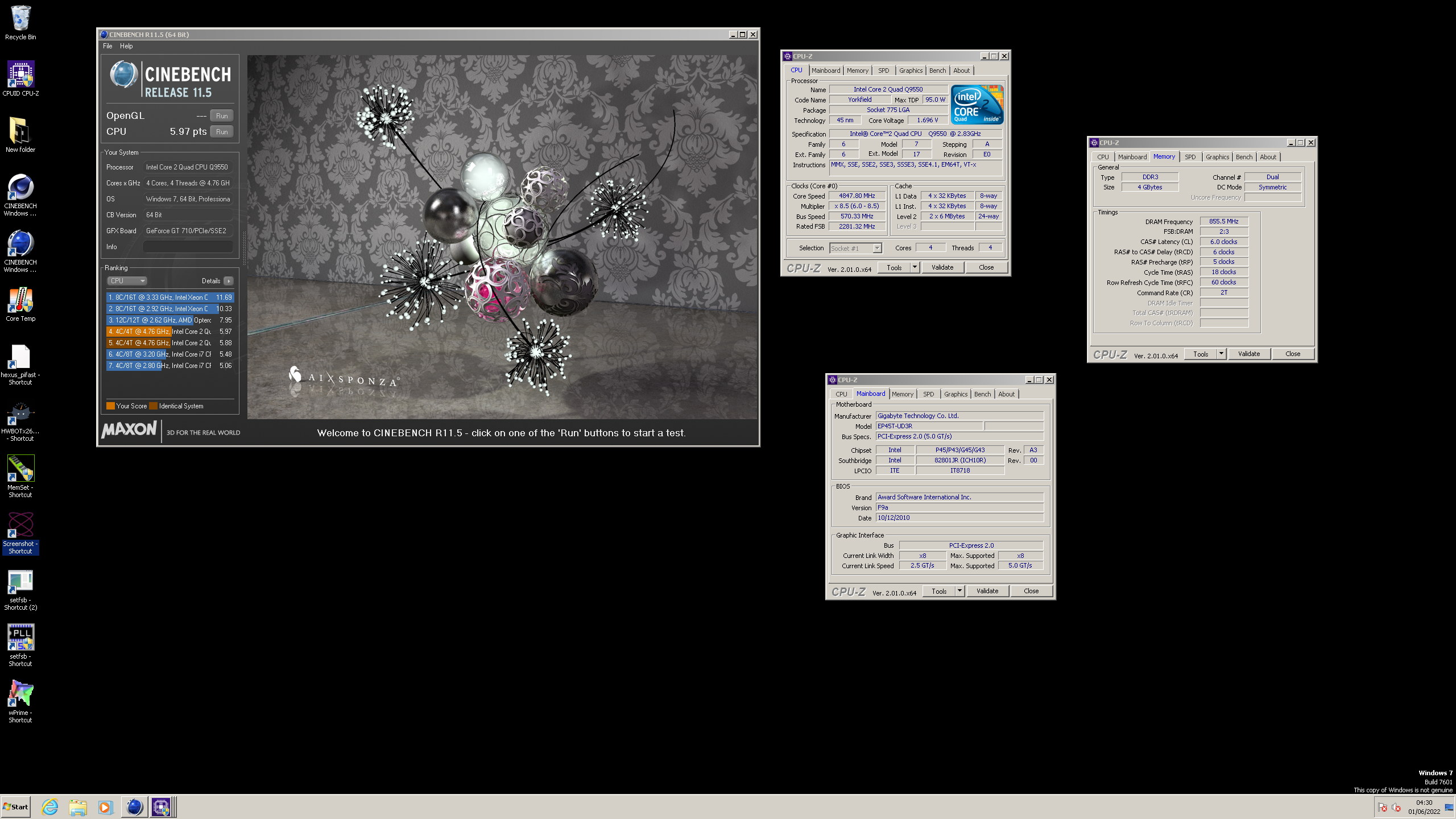
Task: Open the File menu in Cinebench
Action: point(107,46)
